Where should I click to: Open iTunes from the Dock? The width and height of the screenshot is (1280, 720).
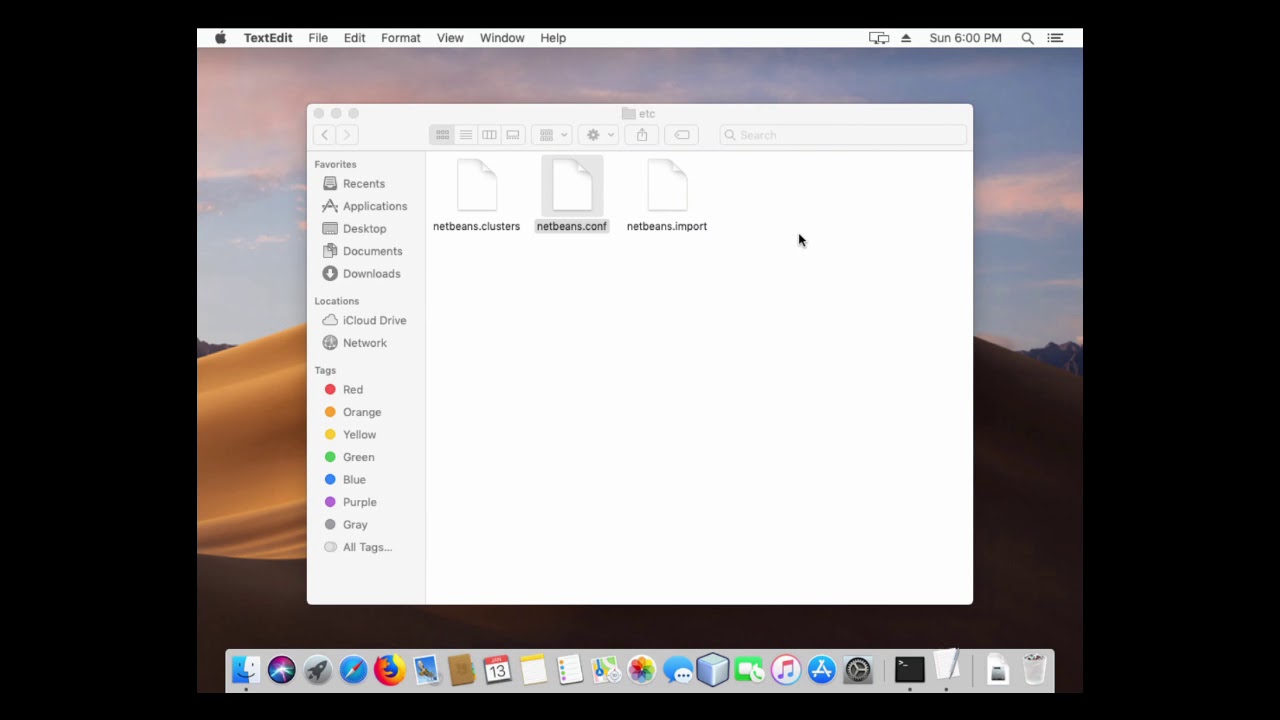click(786, 670)
